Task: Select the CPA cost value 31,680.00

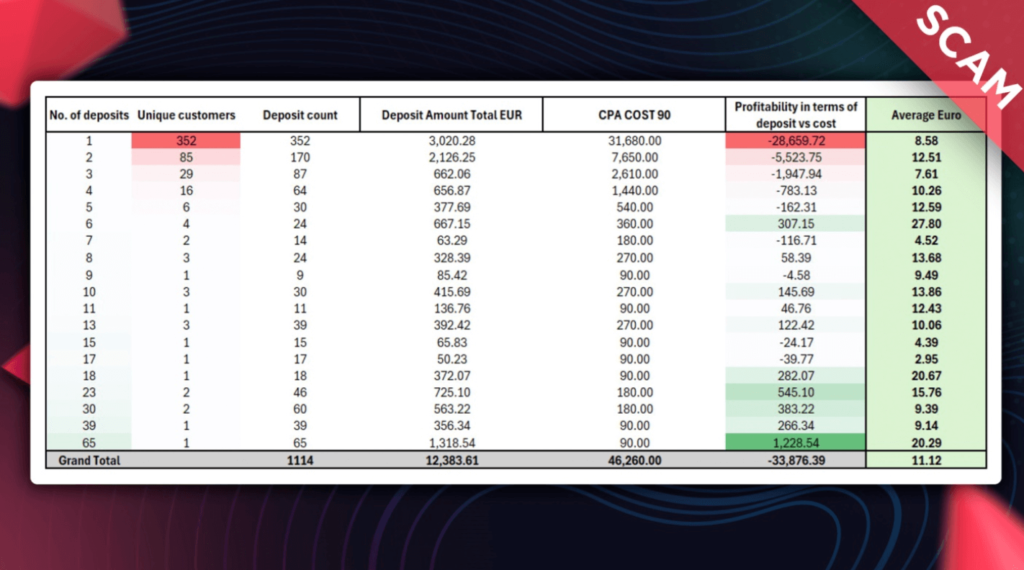Action: [x=634, y=140]
